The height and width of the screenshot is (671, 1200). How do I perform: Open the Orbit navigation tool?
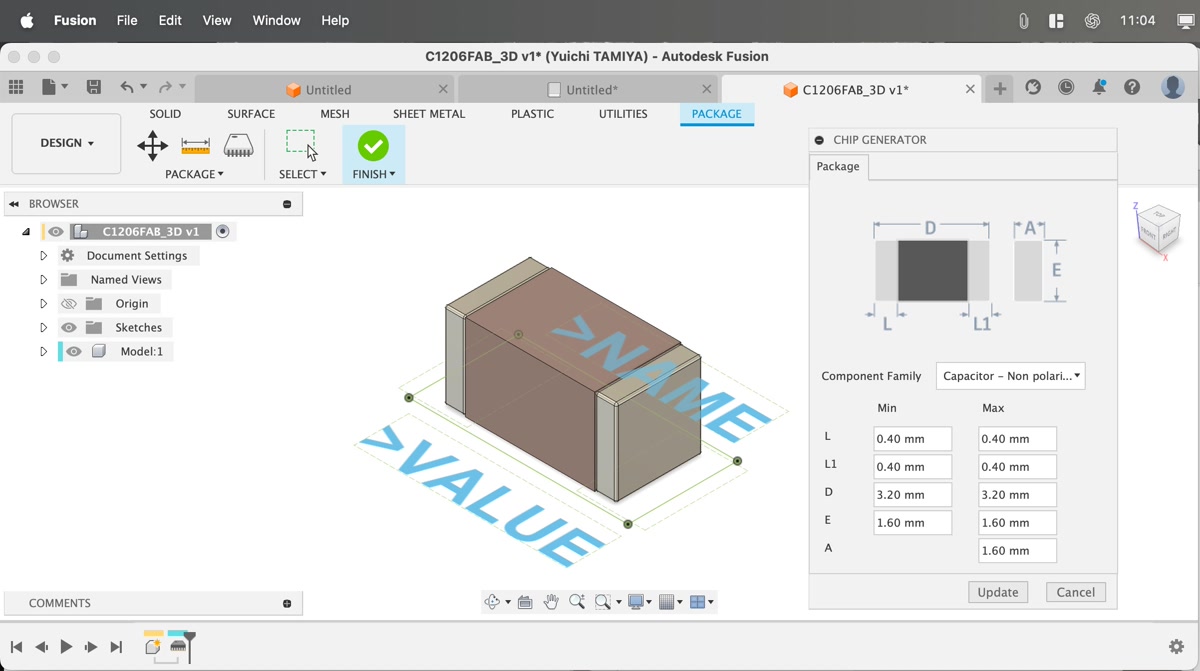pyautogui.click(x=492, y=602)
